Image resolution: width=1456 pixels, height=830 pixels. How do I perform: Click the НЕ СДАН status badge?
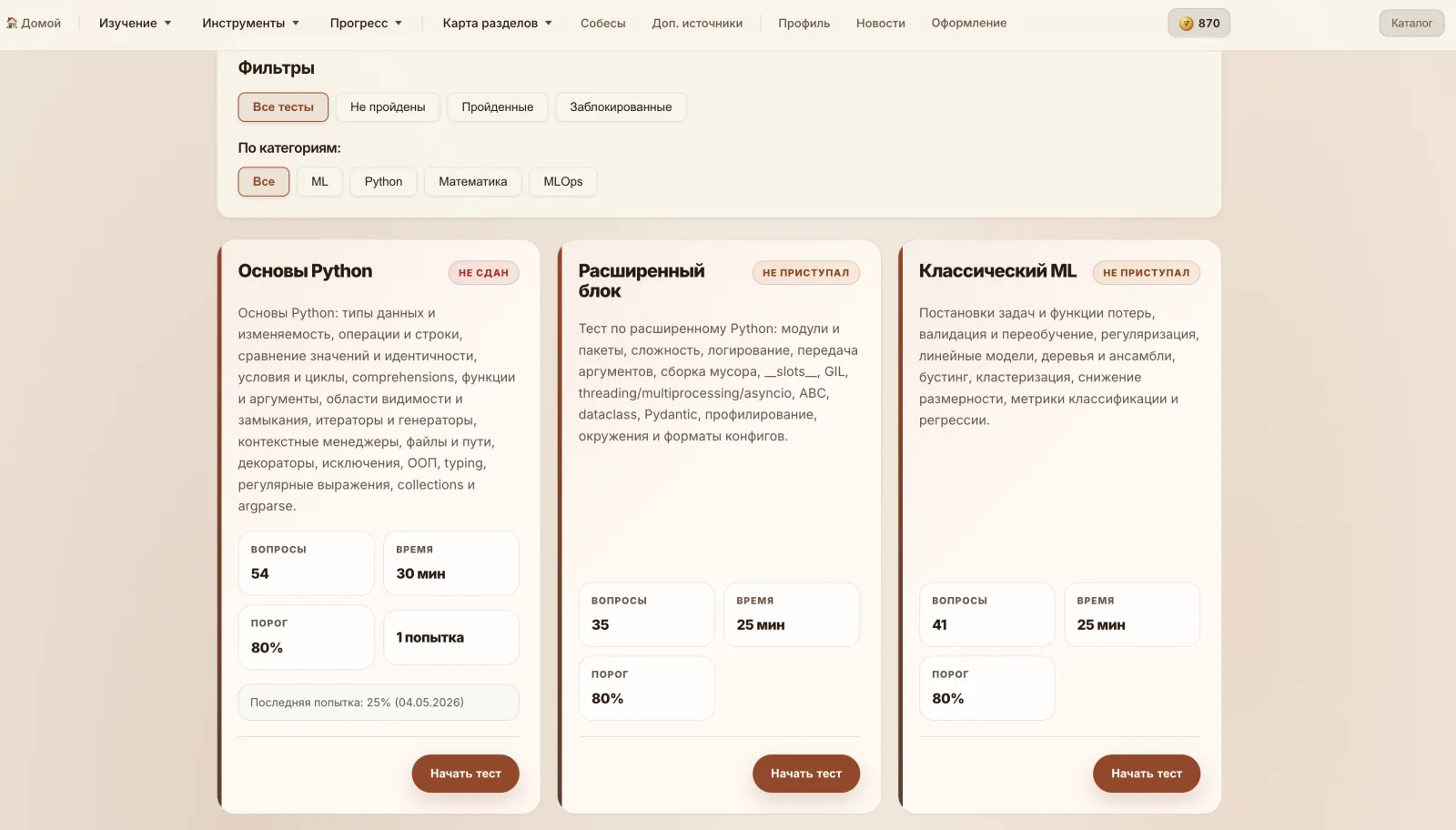(483, 272)
